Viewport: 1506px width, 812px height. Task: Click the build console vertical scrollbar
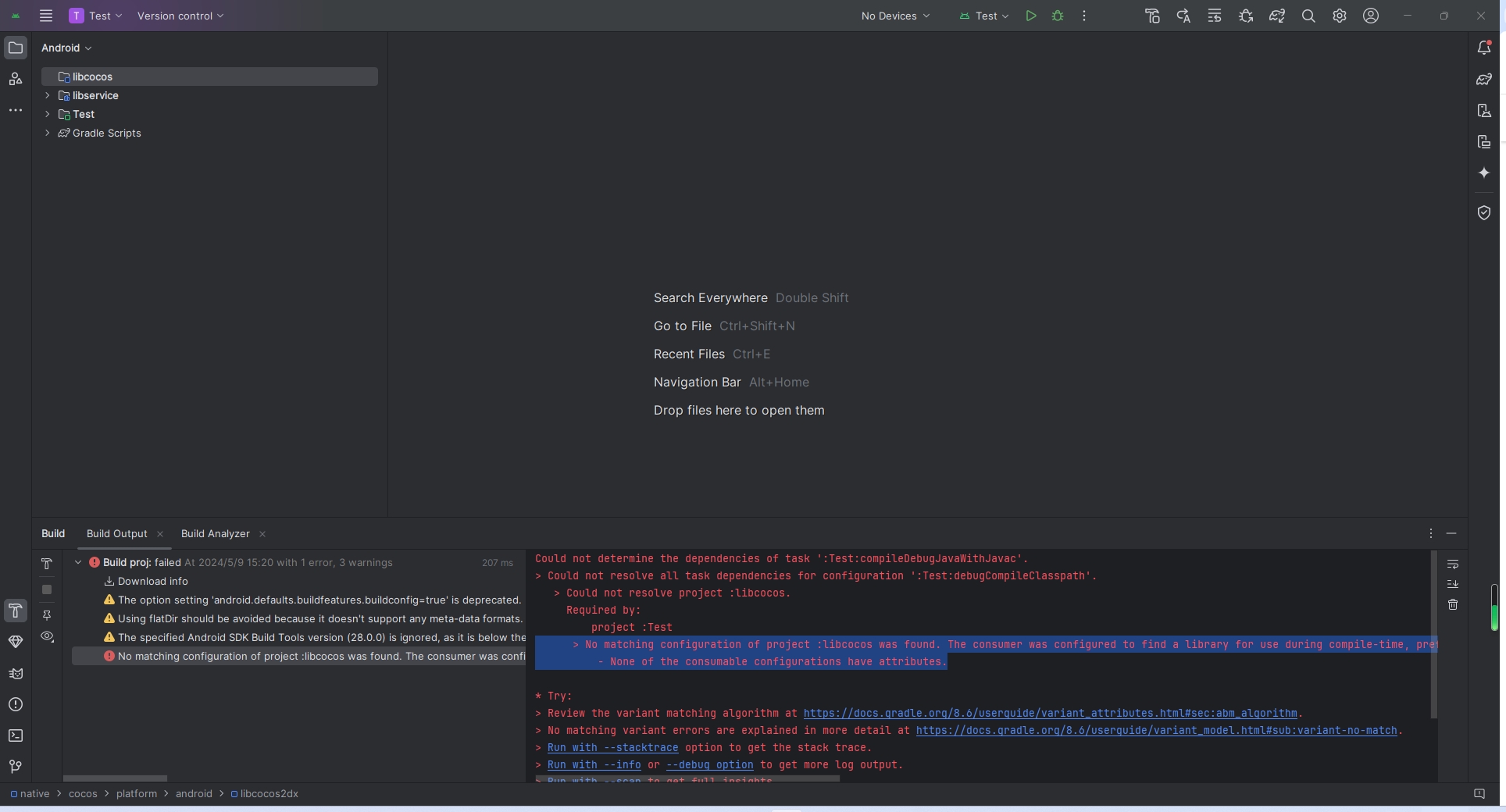click(1433, 634)
